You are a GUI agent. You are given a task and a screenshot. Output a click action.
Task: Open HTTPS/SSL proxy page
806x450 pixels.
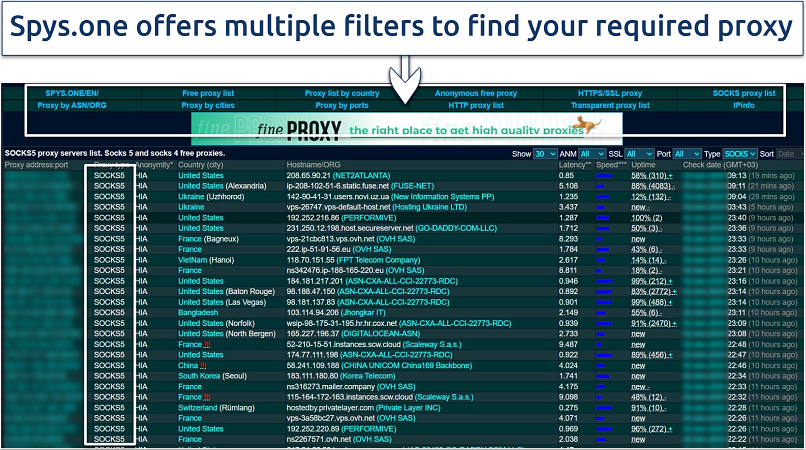pos(609,93)
